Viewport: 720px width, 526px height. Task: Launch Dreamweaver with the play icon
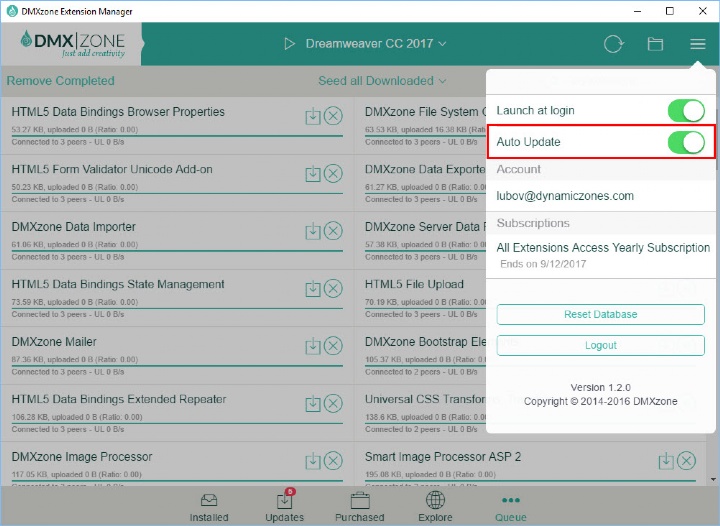pyautogui.click(x=289, y=44)
